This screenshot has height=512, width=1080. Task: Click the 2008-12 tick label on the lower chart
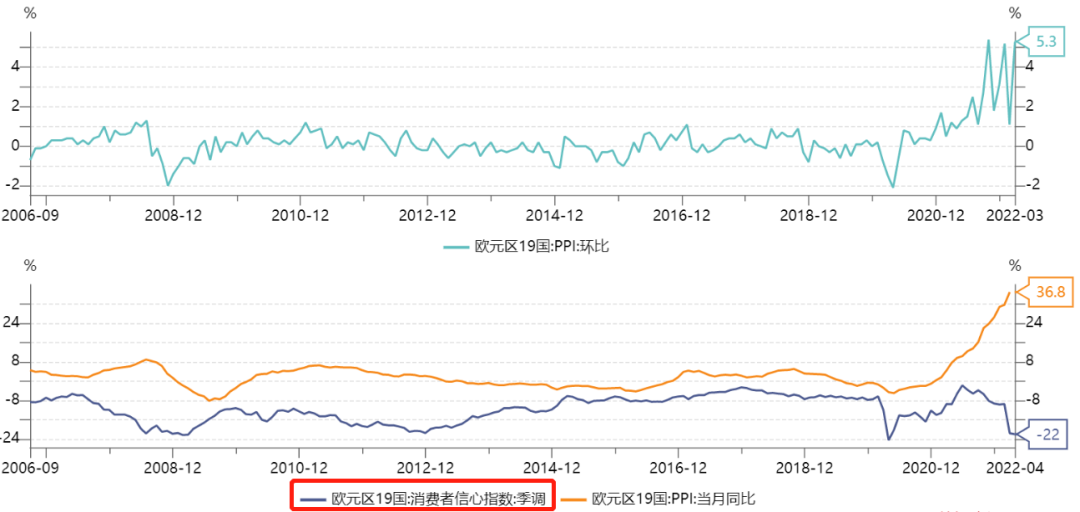click(172, 466)
